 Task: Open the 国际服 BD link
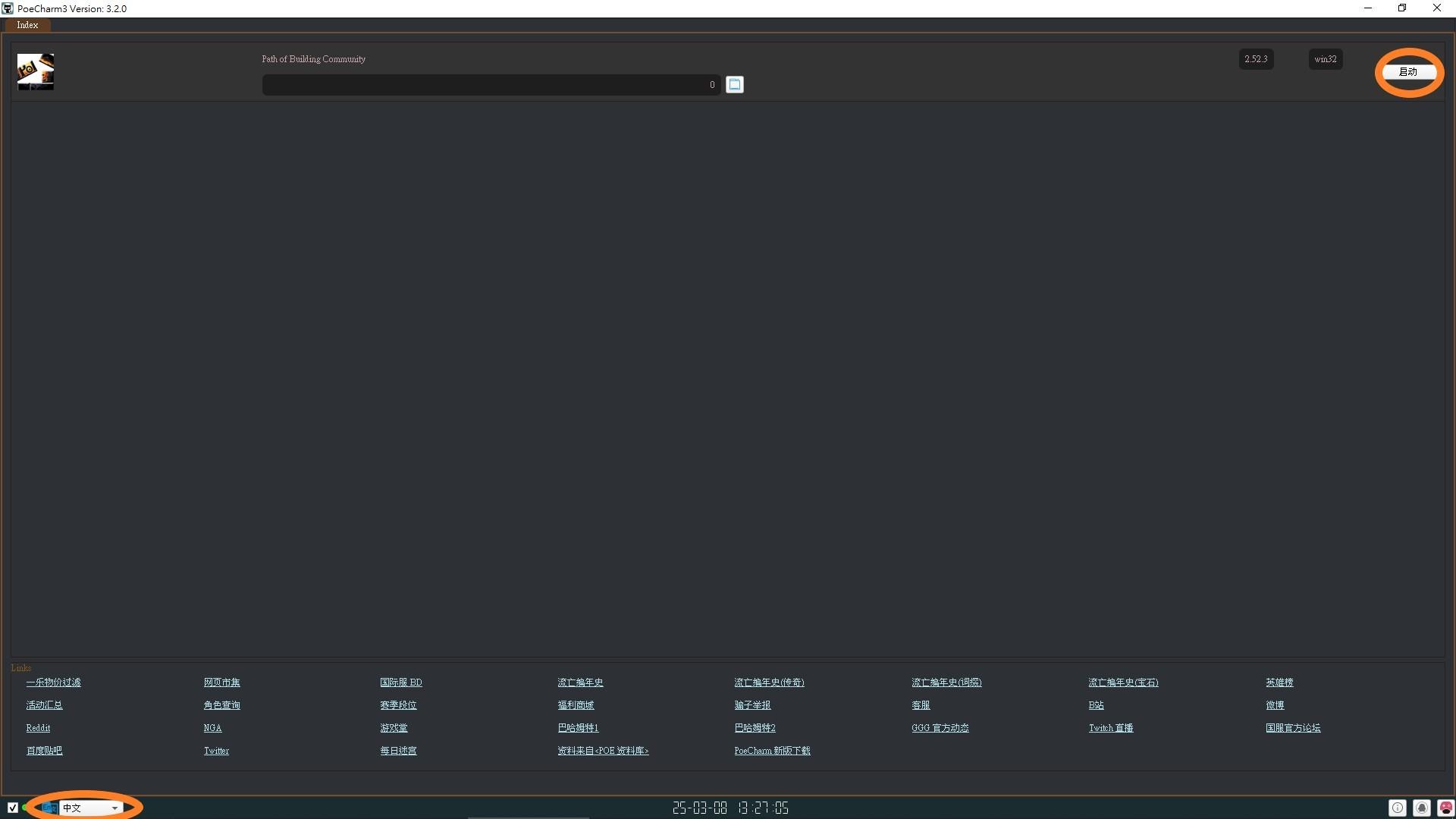pyautogui.click(x=401, y=682)
